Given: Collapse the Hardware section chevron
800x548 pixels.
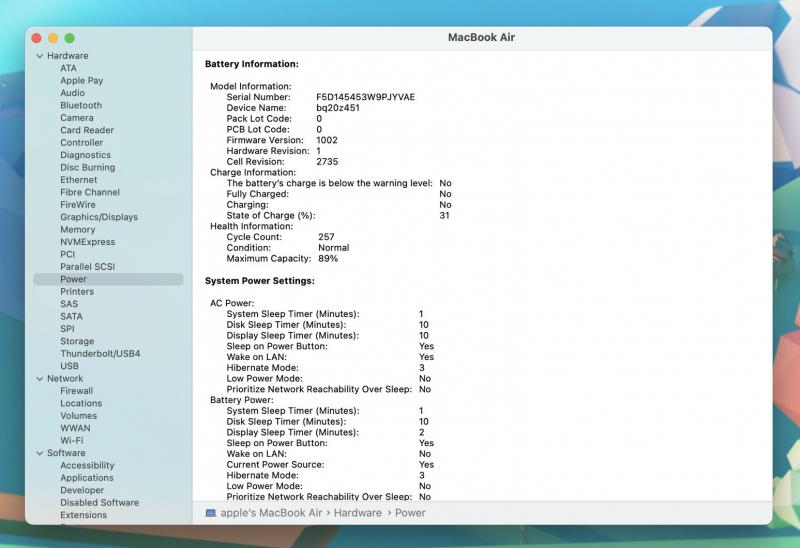Looking at the screenshot, I should (40, 56).
